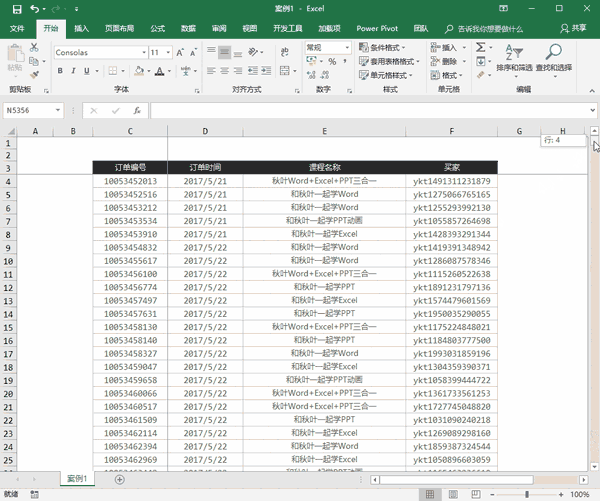Click the Clear eraser icon
The width and height of the screenshot is (600, 501).
[x=481, y=75]
